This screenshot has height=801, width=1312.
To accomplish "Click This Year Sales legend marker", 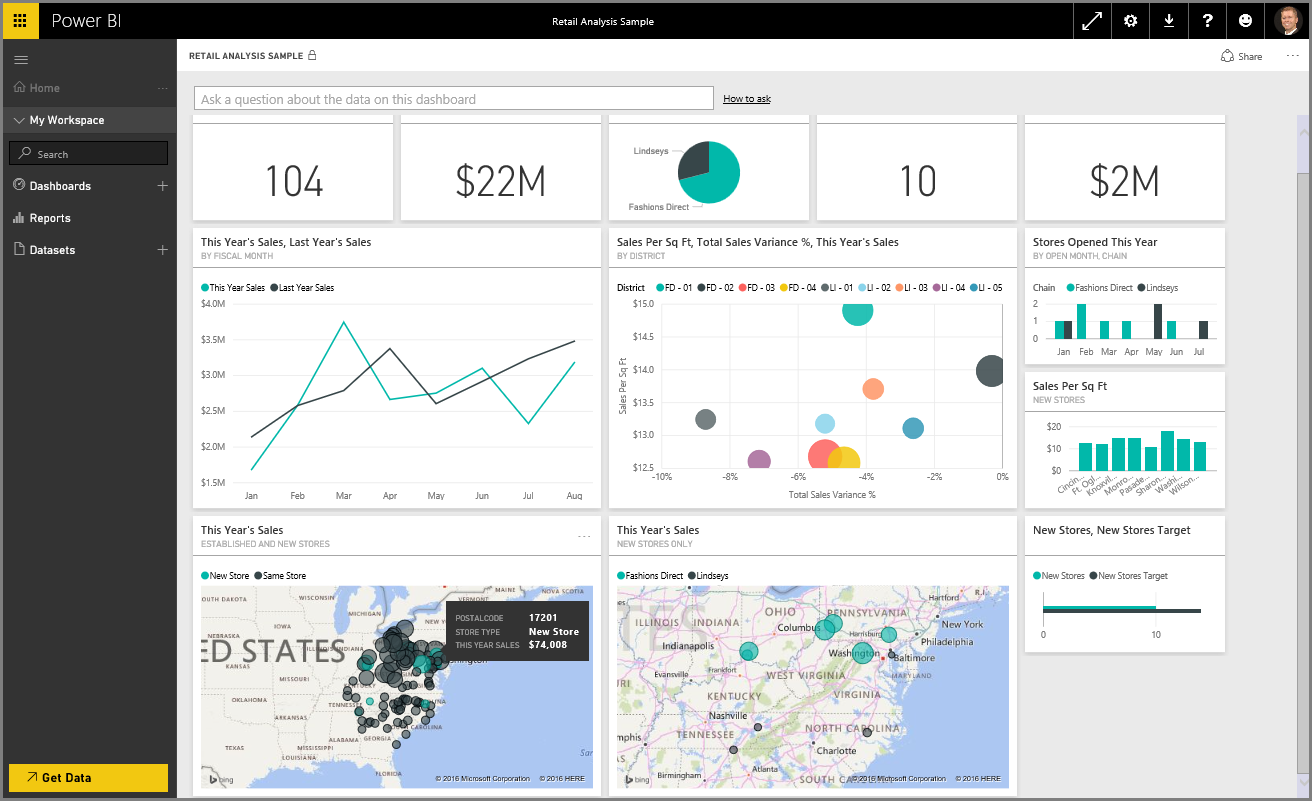I will click(205, 288).
